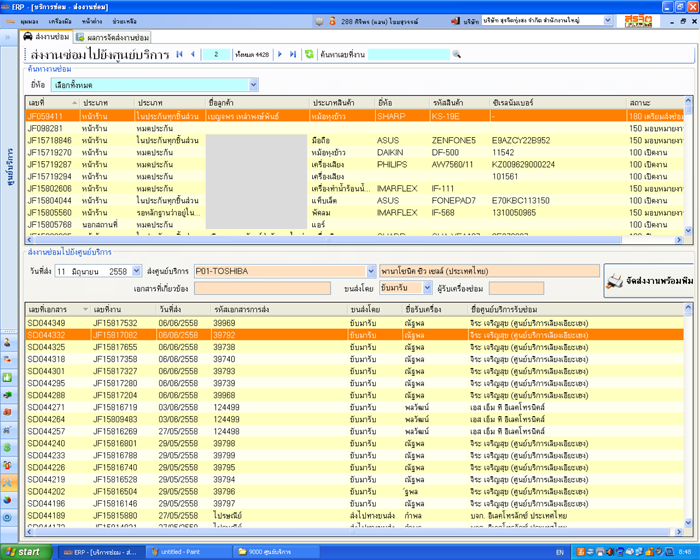Go to previous record arrow
The height and width of the screenshot is (560, 700).
(x=192, y=54)
